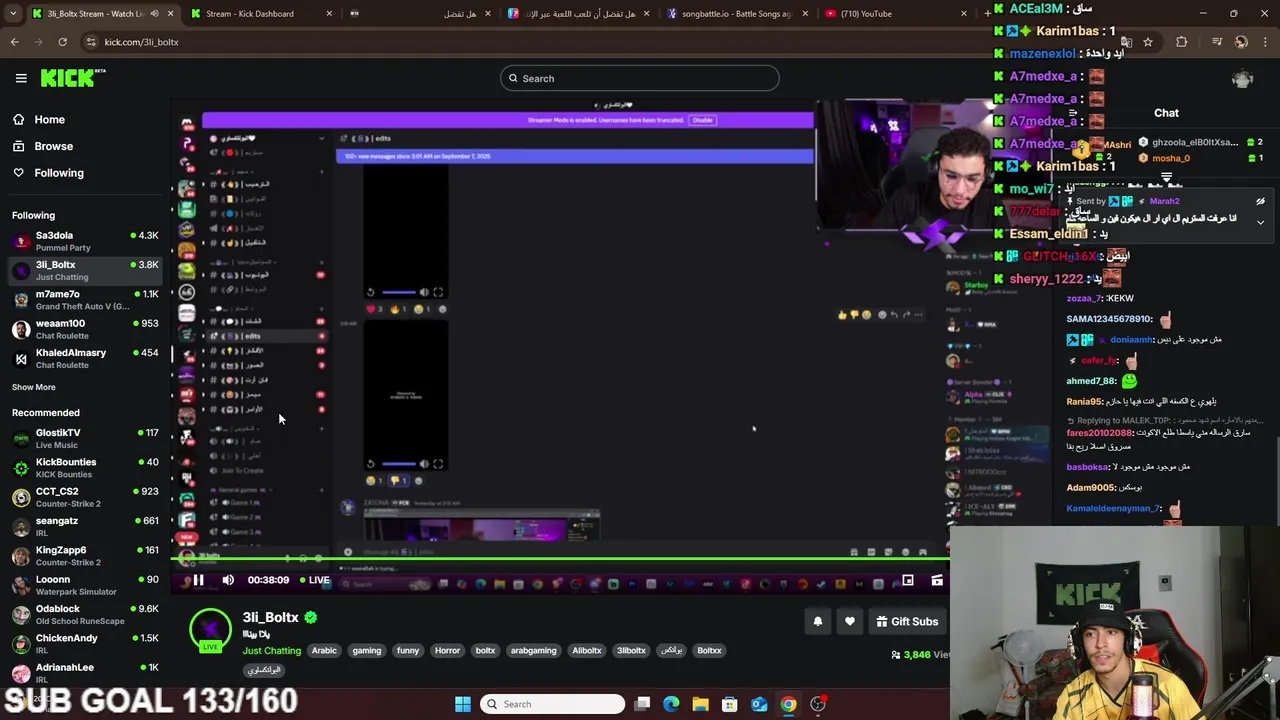1280x720 pixels.
Task: Reload the Kick page
Action: [x=62, y=42]
